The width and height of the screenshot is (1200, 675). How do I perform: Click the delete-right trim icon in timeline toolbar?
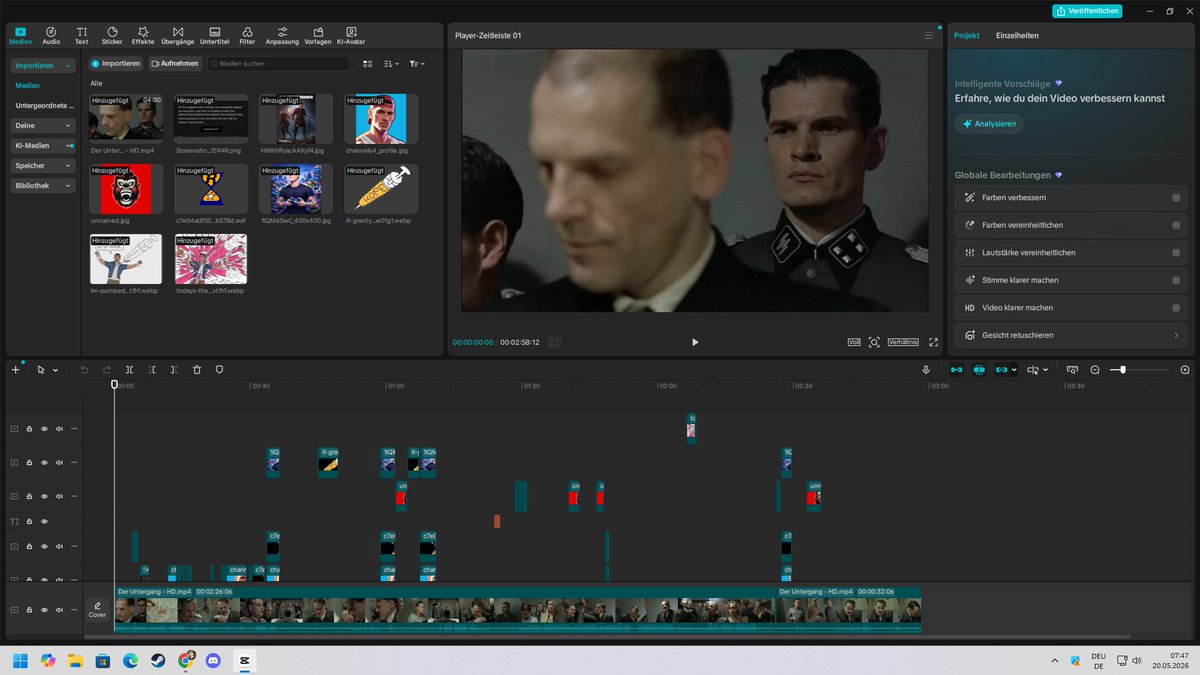(174, 370)
